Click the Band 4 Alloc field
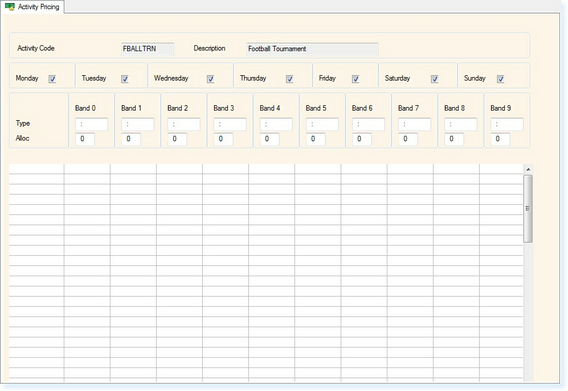Image resolution: width=568 pixels, height=391 pixels. click(270, 139)
